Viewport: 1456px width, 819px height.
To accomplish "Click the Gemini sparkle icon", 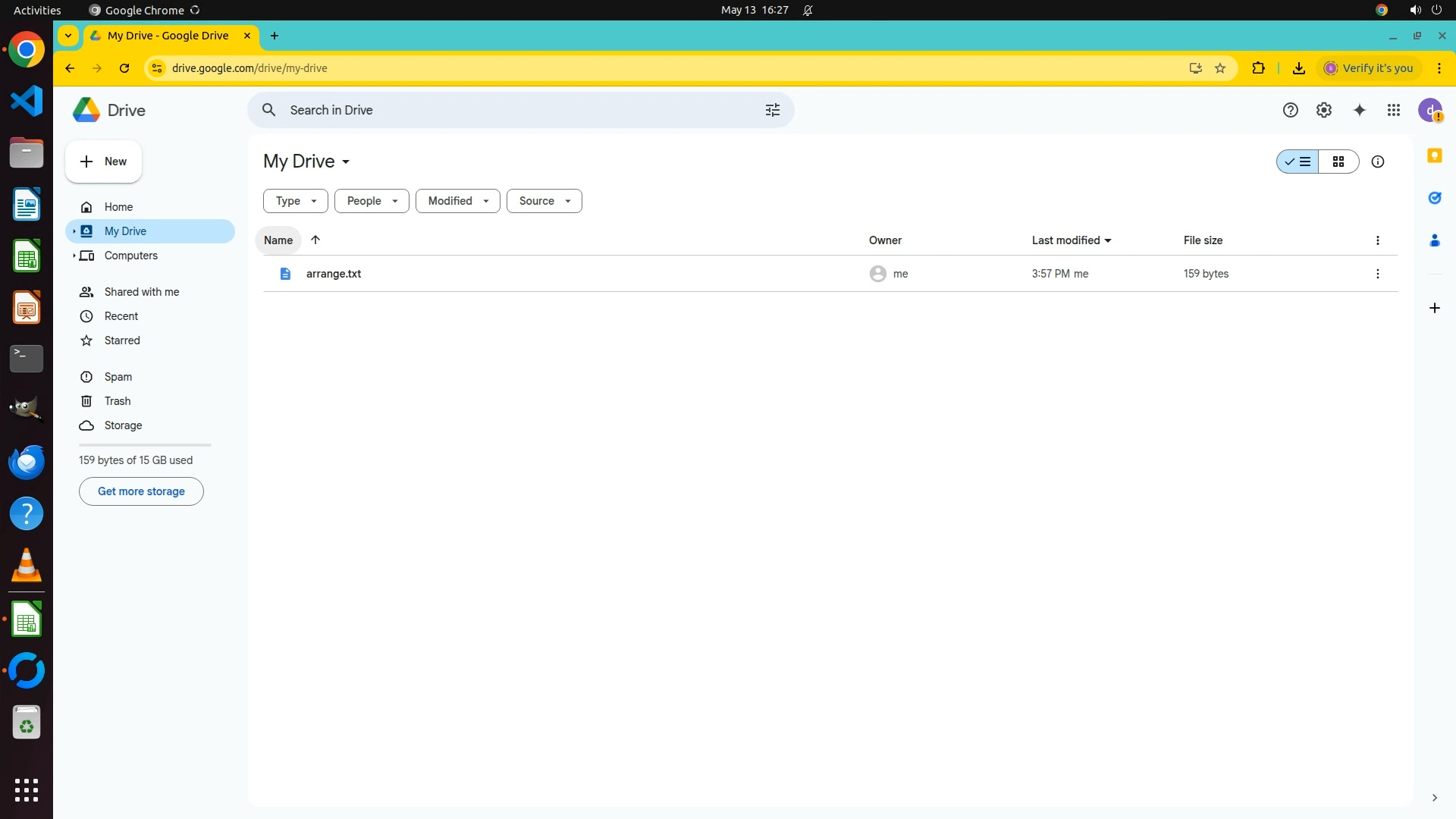I will (x=1359, y=111).
